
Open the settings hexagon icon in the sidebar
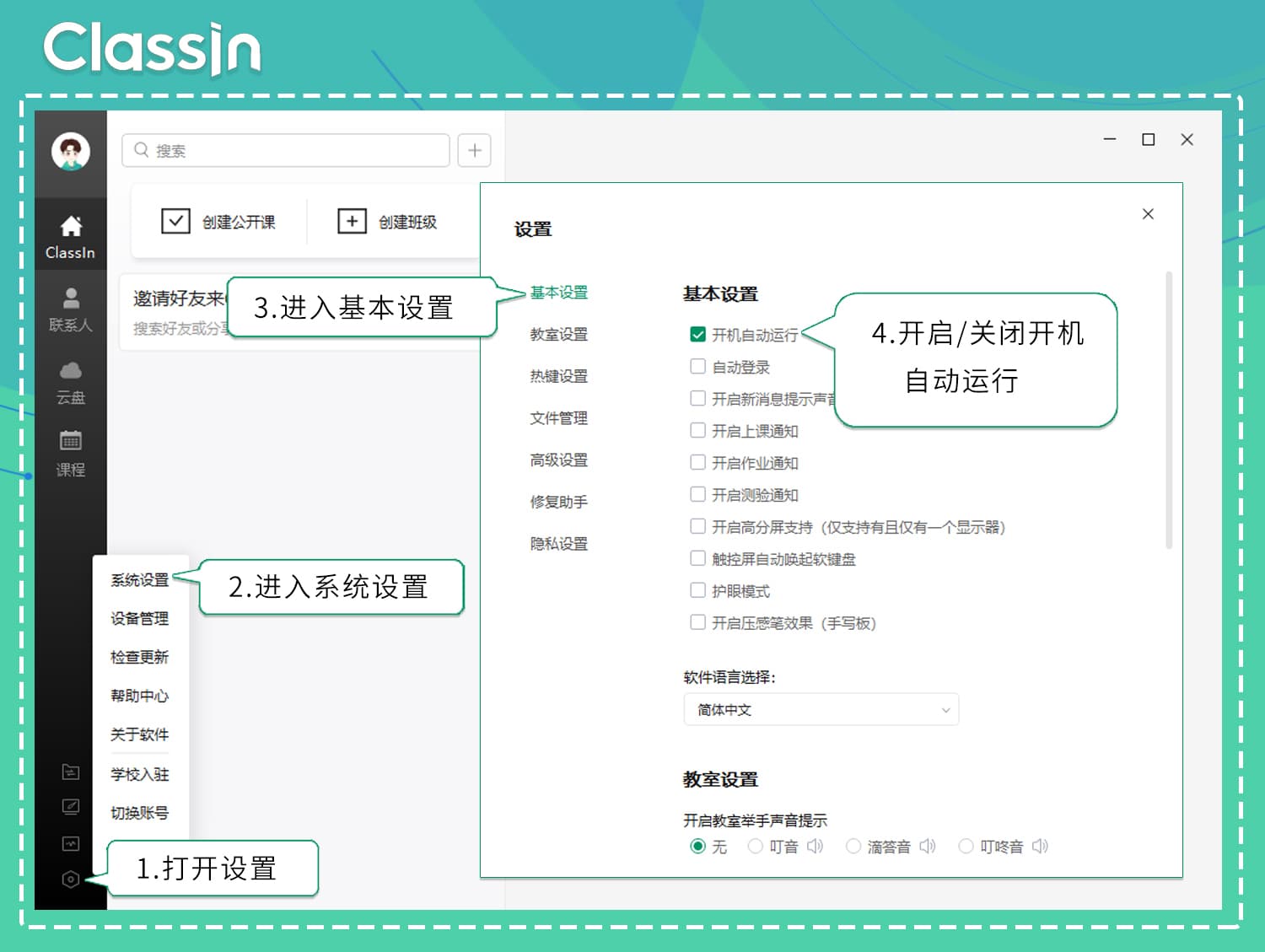71,879
